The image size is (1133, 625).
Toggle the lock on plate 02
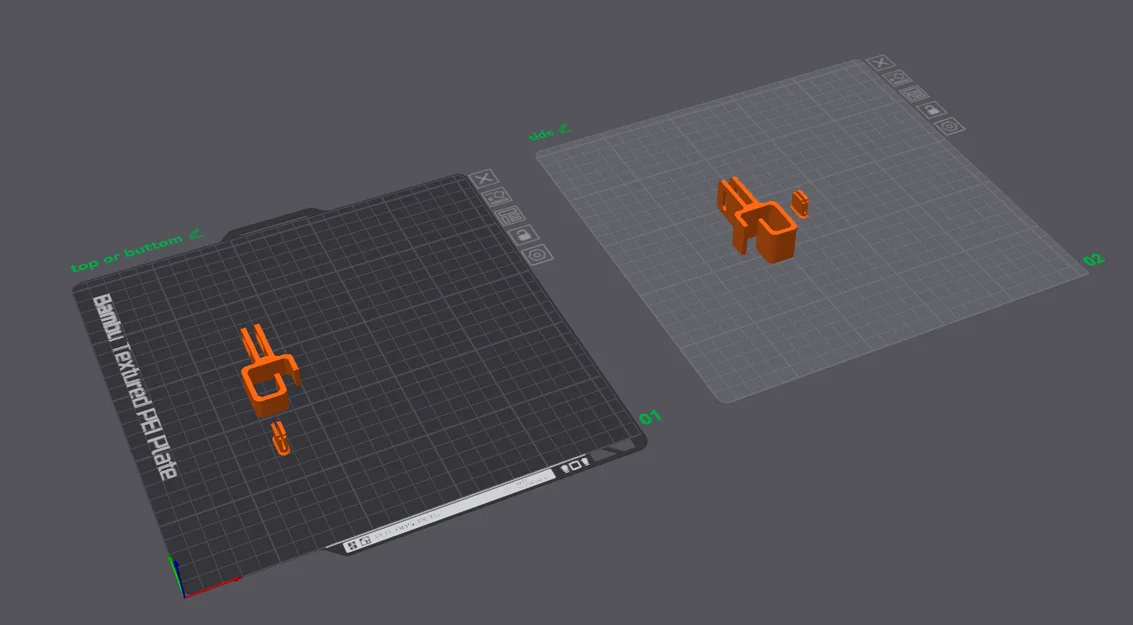click(932, 110)
